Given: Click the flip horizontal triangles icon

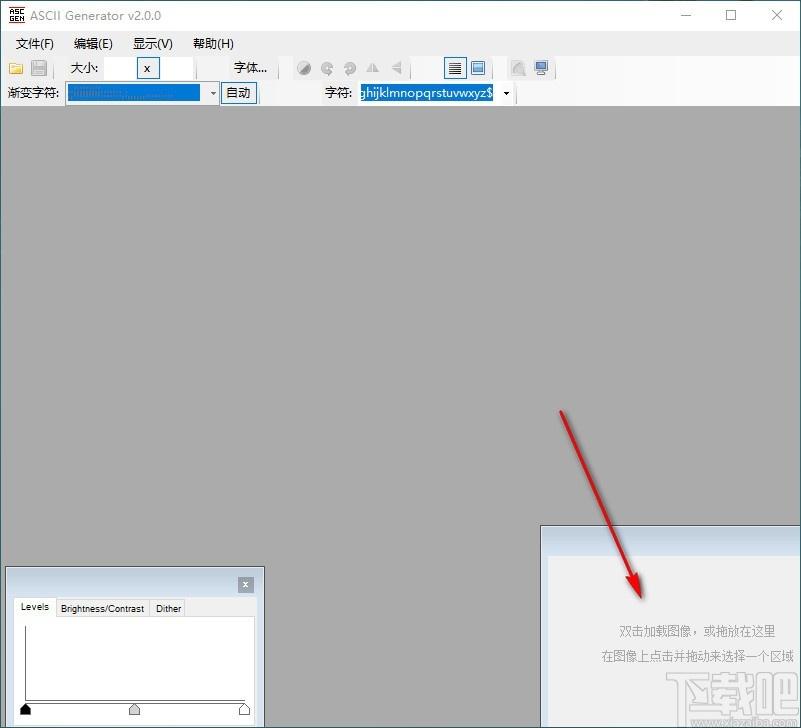Looking at the screenshot, I should [373, 68].
